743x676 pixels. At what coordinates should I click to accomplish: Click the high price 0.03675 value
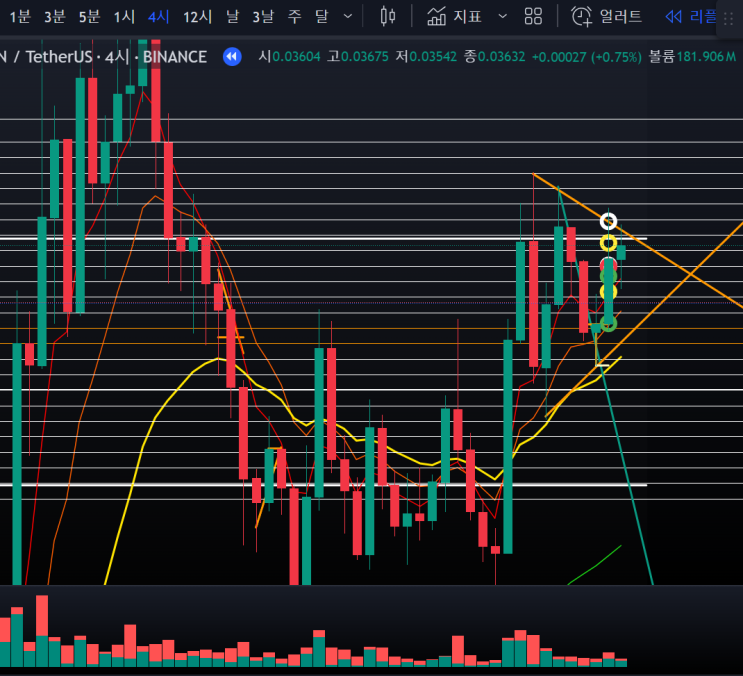click(365, 57)
